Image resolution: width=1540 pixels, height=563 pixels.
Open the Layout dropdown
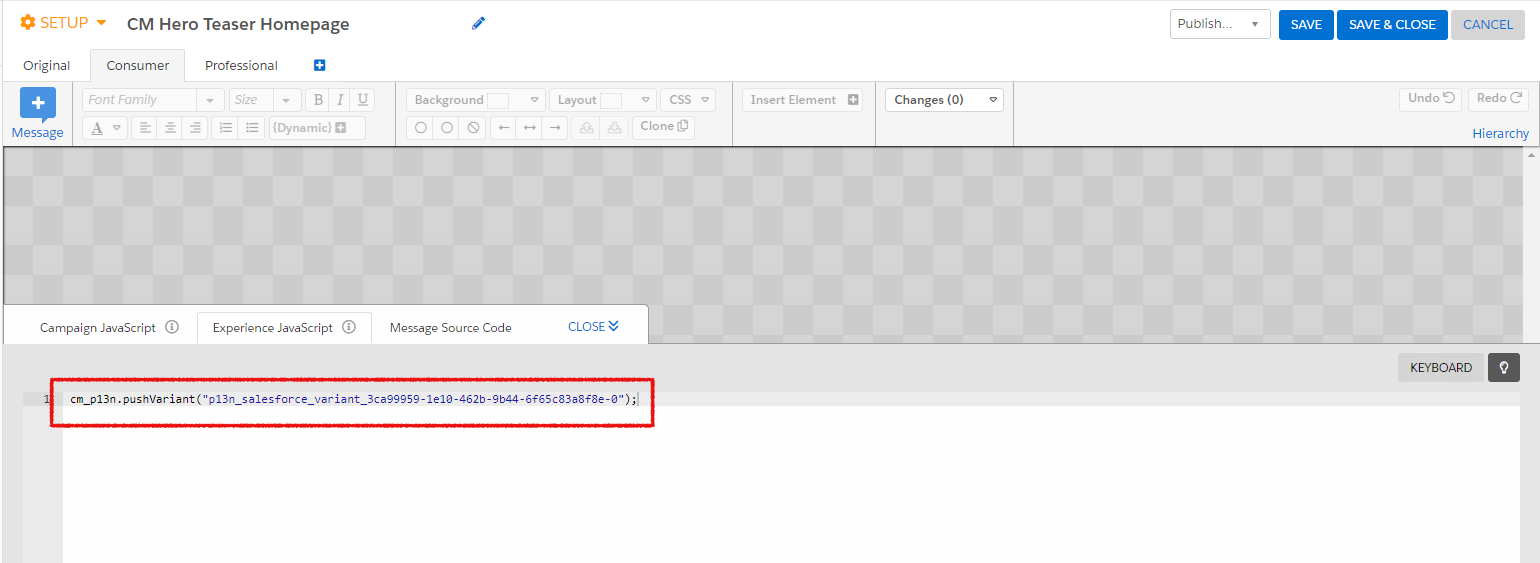tap(603, 100)
